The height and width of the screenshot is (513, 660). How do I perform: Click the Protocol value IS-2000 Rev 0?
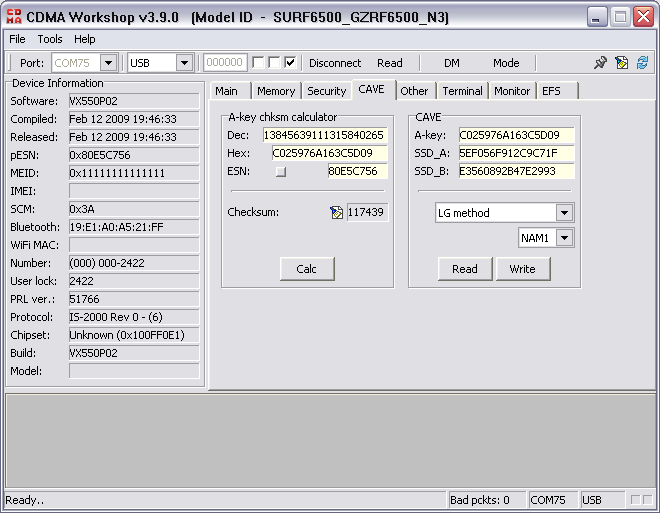click(x=134, y=317)
